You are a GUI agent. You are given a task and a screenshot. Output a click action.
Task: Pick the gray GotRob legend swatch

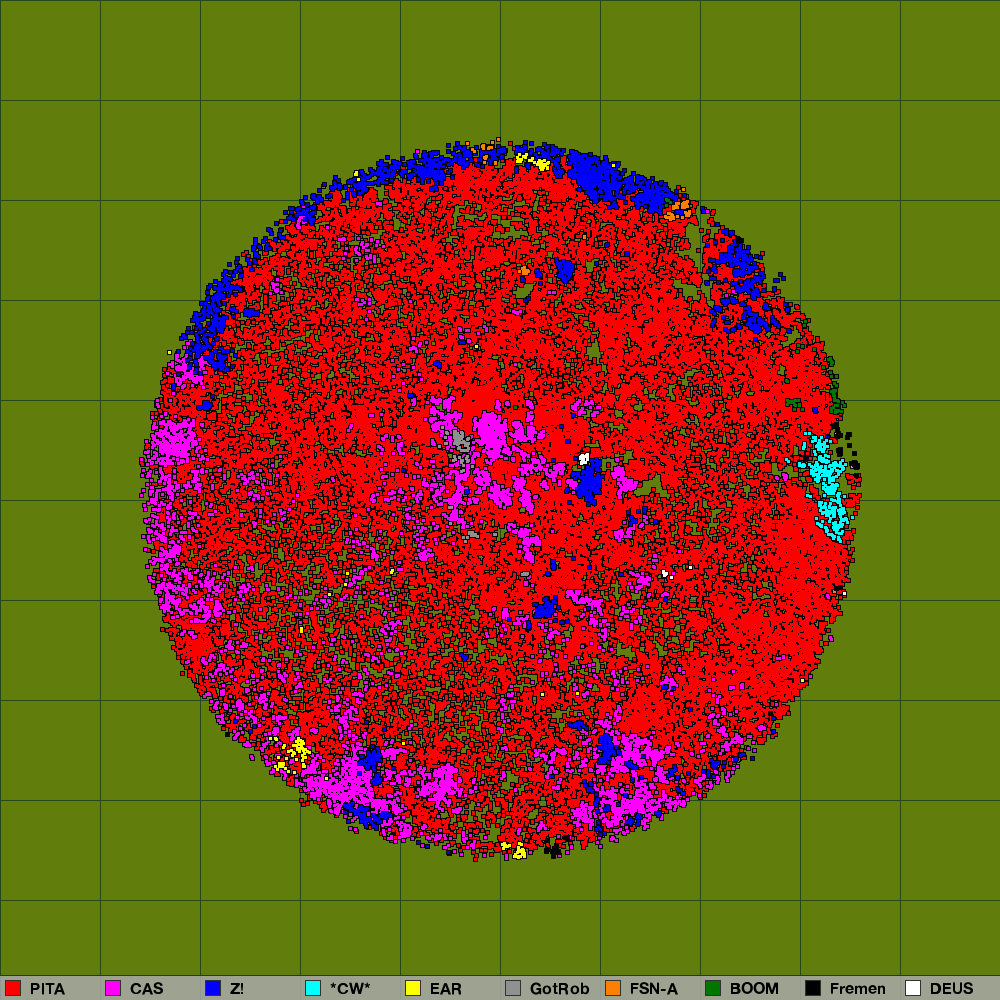tap(513, 988)
